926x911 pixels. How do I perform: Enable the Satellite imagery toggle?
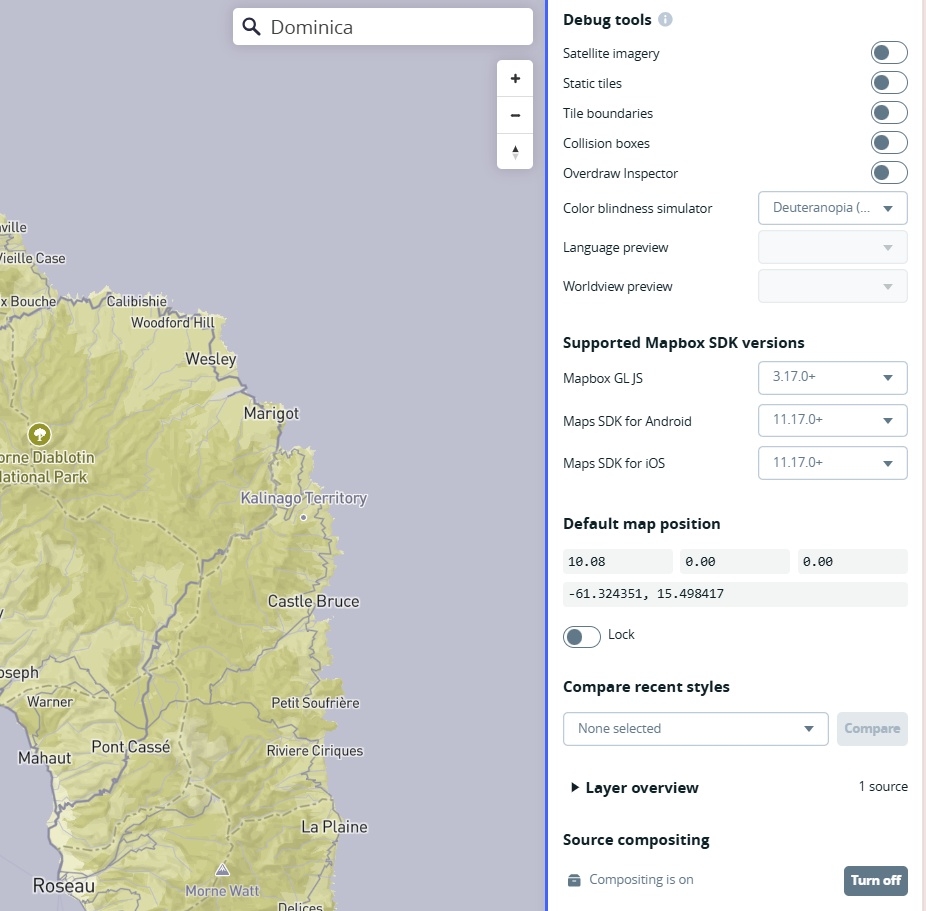click(x=888, y=53)
